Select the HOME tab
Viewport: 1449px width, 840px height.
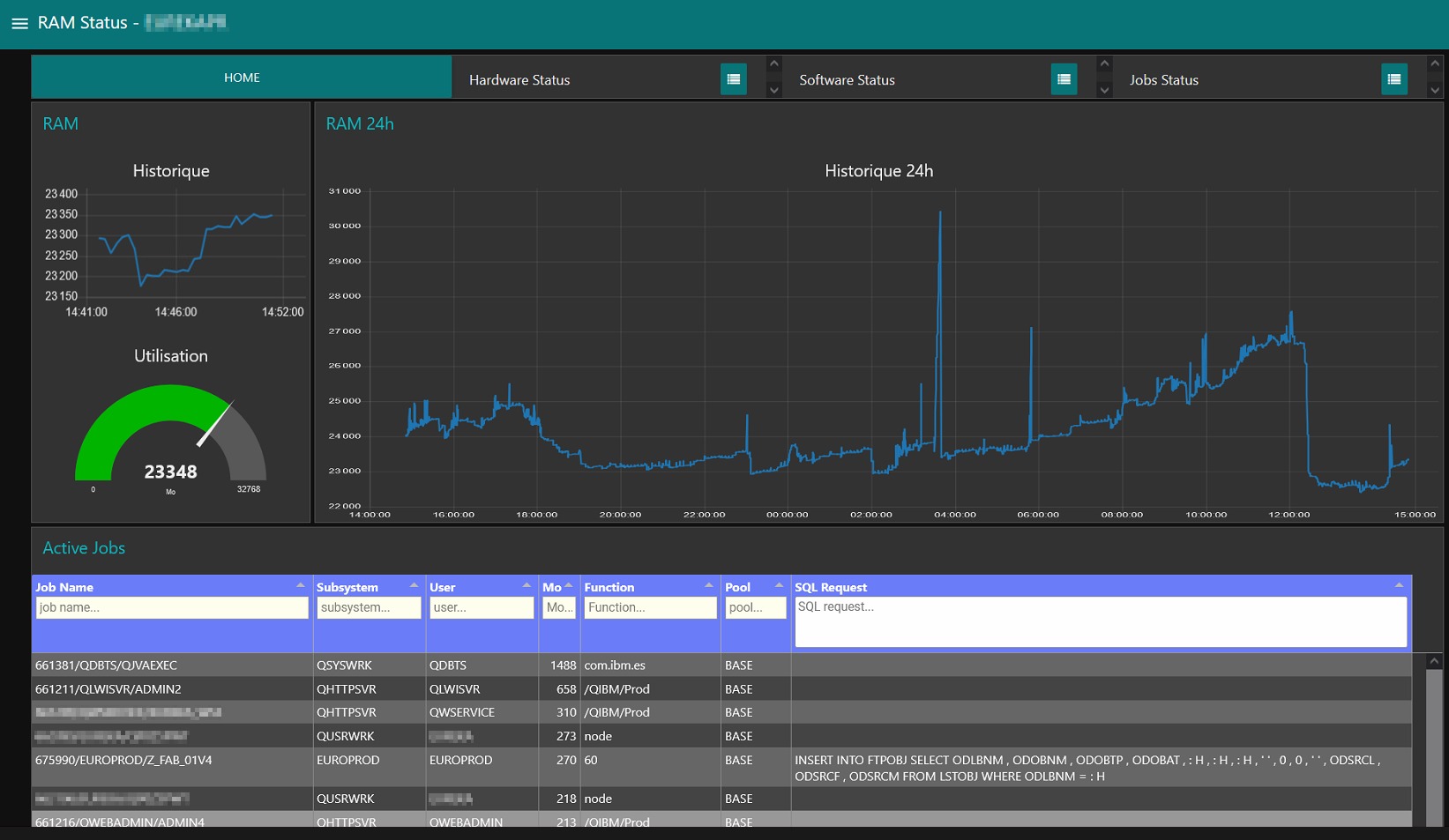[x=242, y=78]
